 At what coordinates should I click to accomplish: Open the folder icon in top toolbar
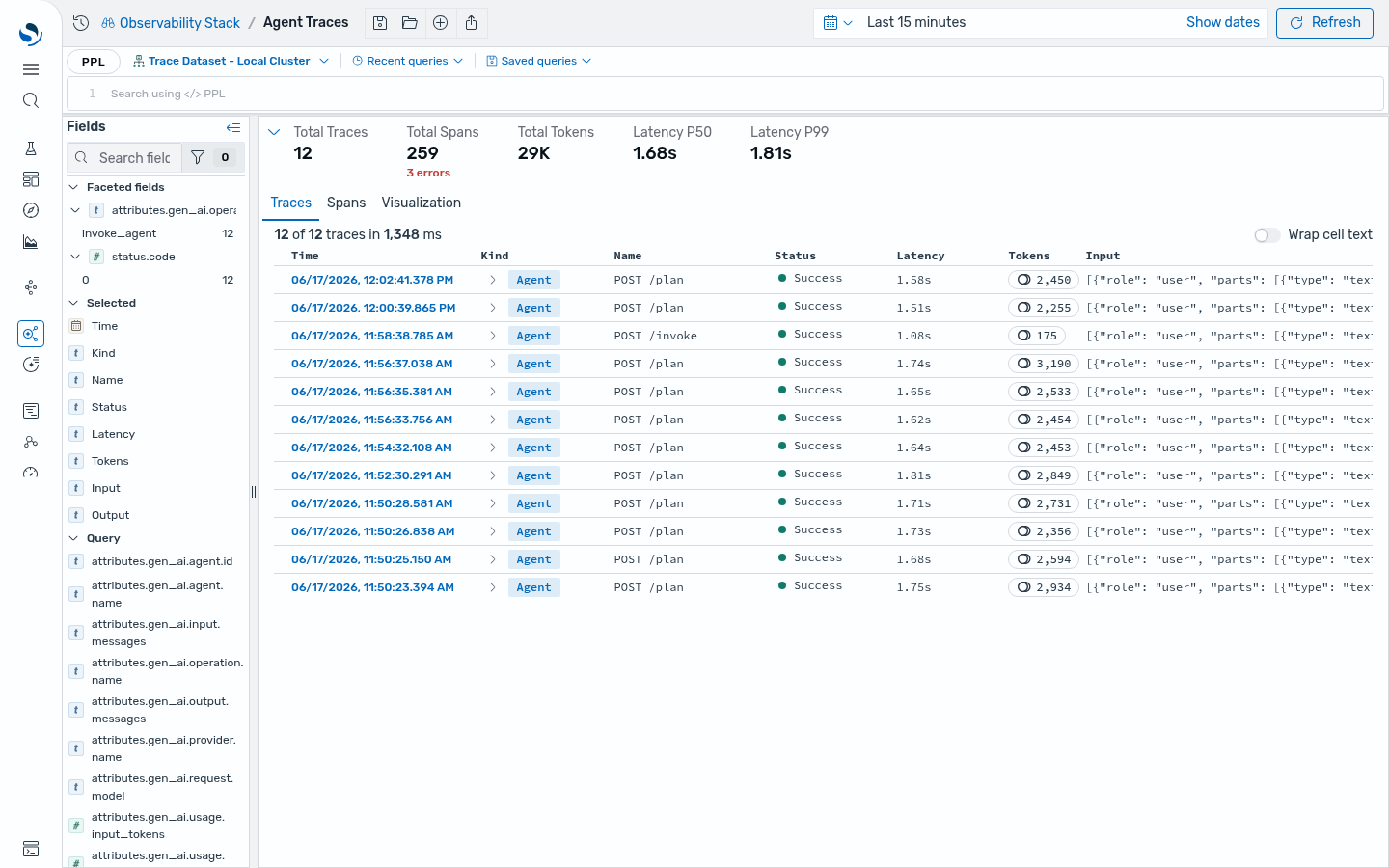point(410,23)
